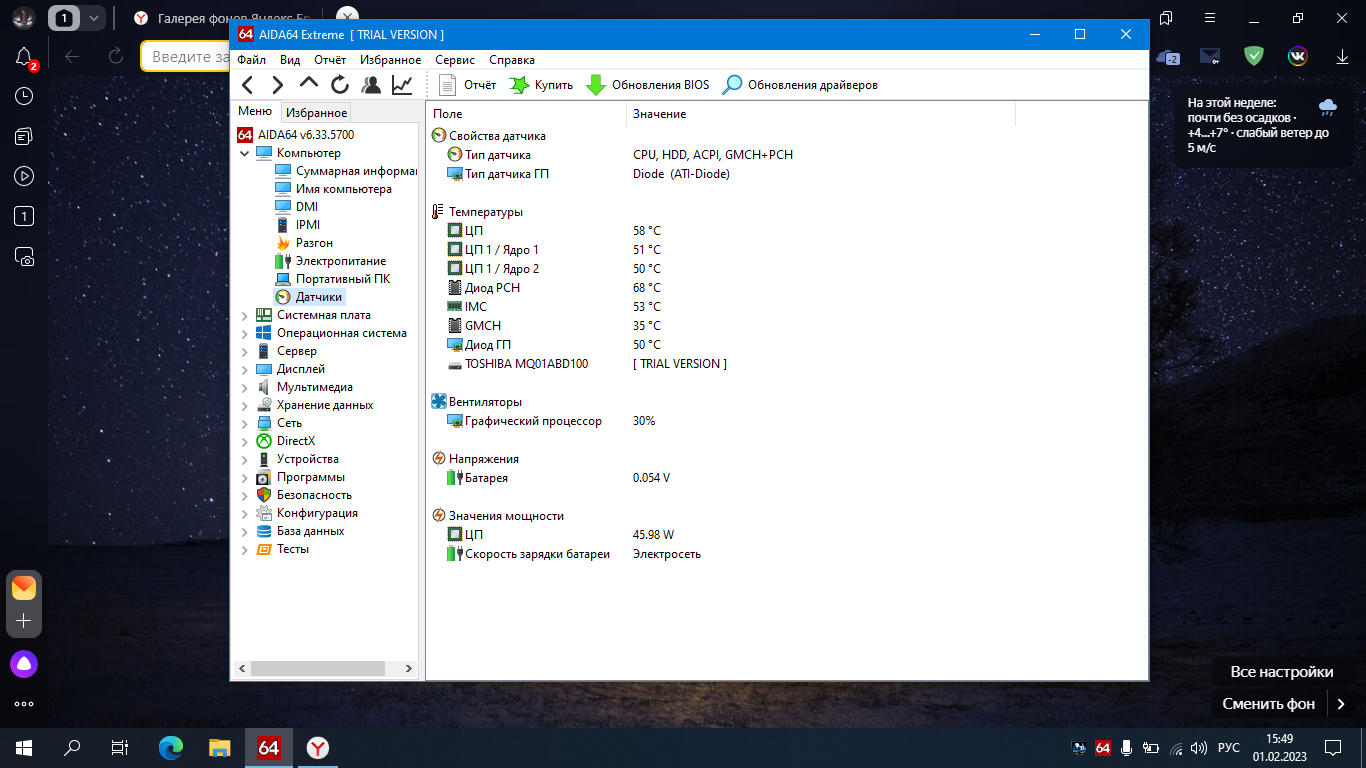The width and height of the screenshot is (1366, 768).
Task: Click the AIDA64 up-level arrow icon
Action: point(309,85)
